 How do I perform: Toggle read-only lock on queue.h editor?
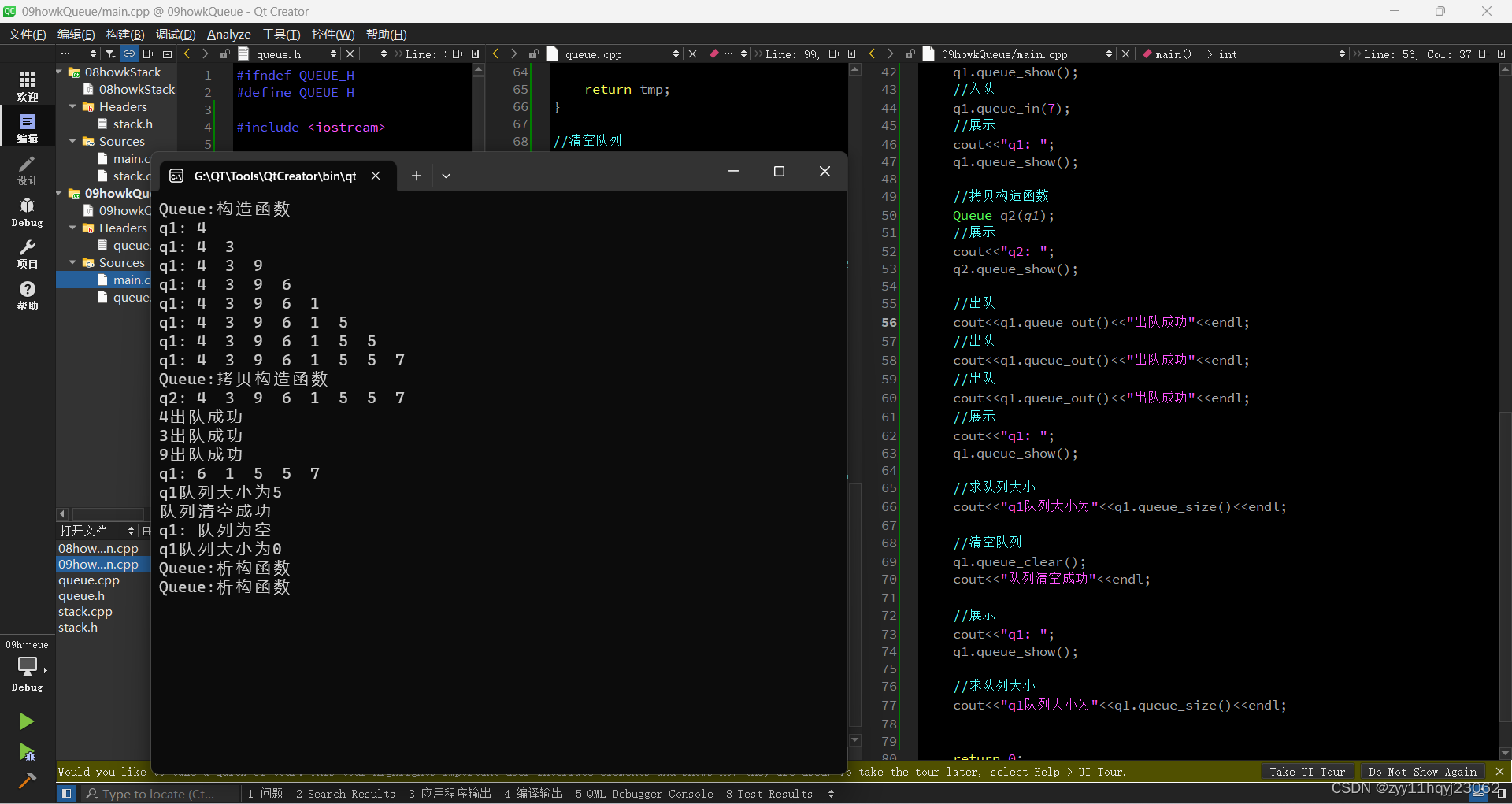pyautogui.click(x=225, y=54)
